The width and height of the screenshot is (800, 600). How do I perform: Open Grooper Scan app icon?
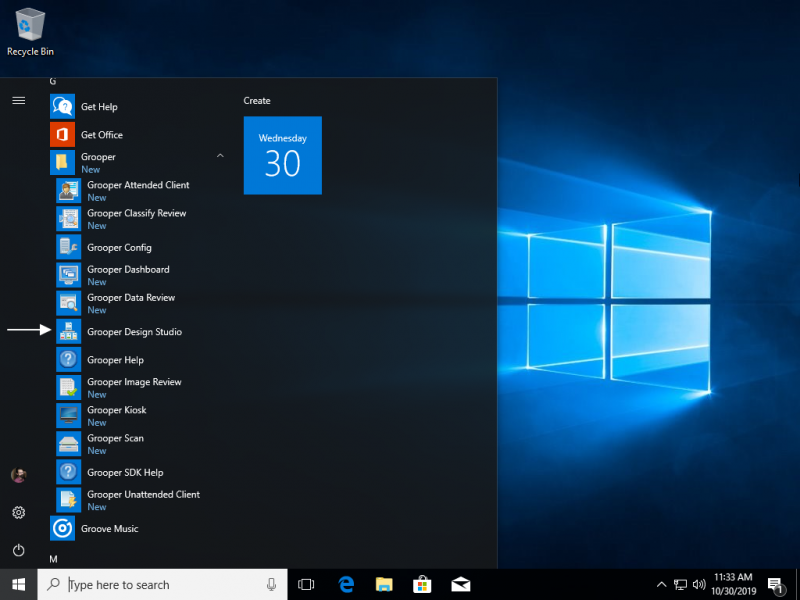click(x=69, y=444)
